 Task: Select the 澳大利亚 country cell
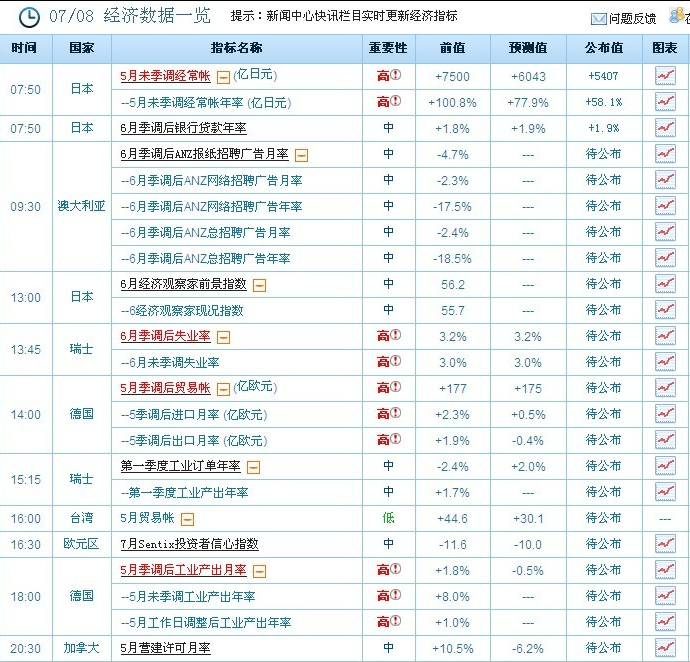click(82, 206)
